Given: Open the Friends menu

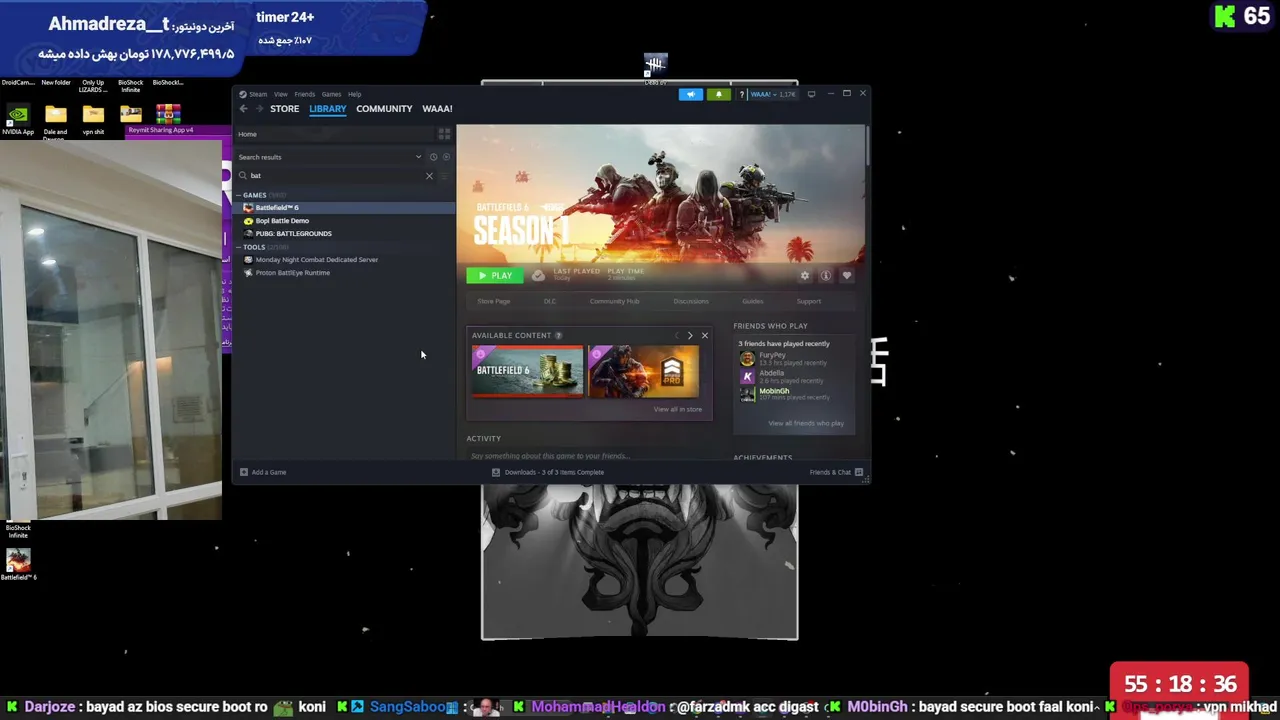Looking at the screenshot, I should 305,94.
